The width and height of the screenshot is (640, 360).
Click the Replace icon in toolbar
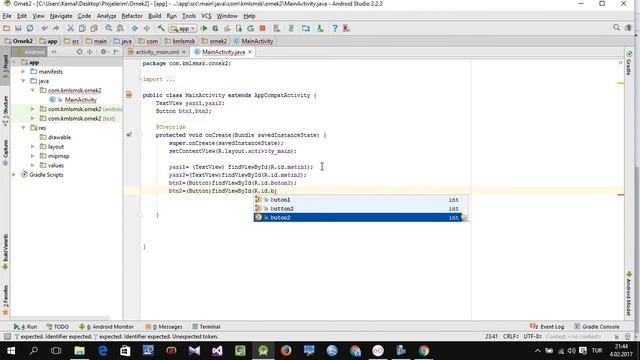tap(120, 29)
